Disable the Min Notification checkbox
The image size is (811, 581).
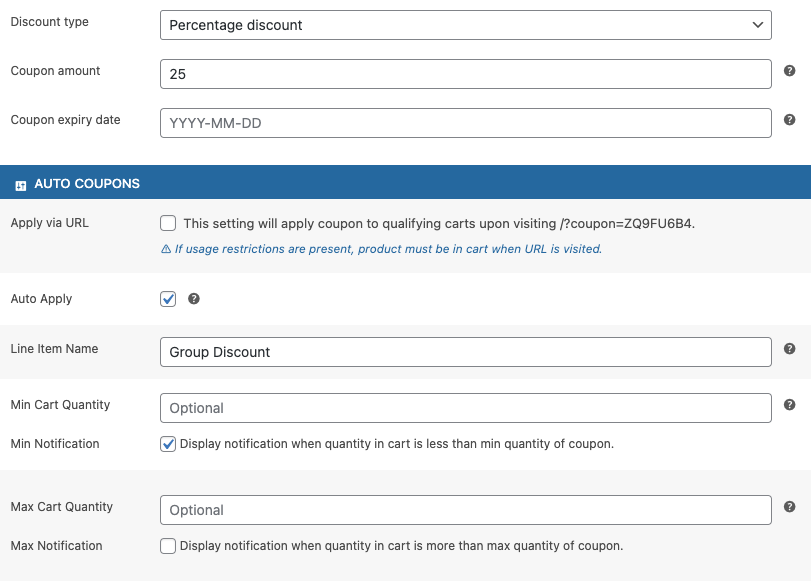[x=168, y=444]
